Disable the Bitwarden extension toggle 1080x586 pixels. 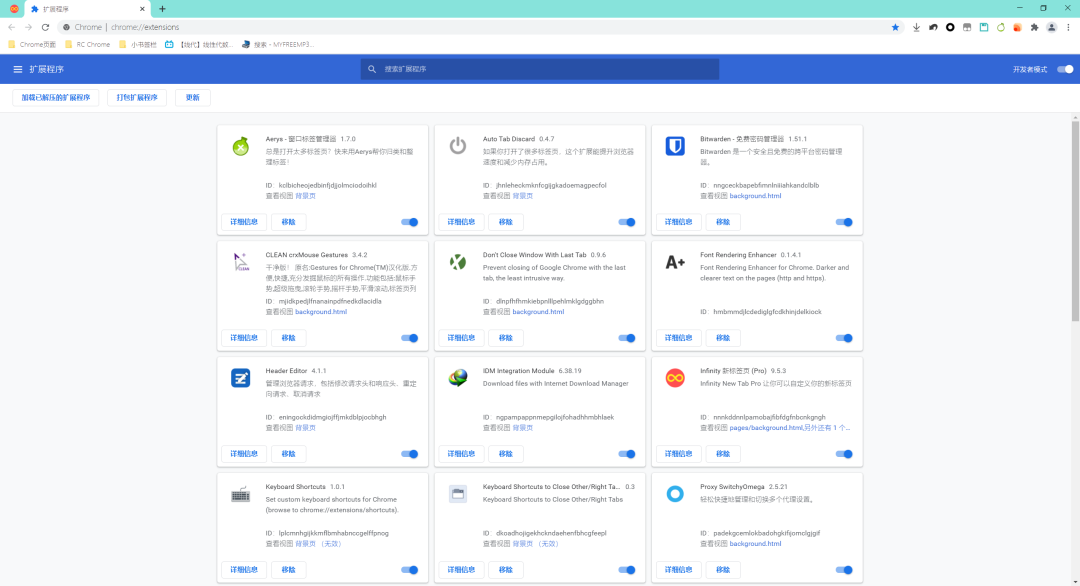tap(844, 222)
